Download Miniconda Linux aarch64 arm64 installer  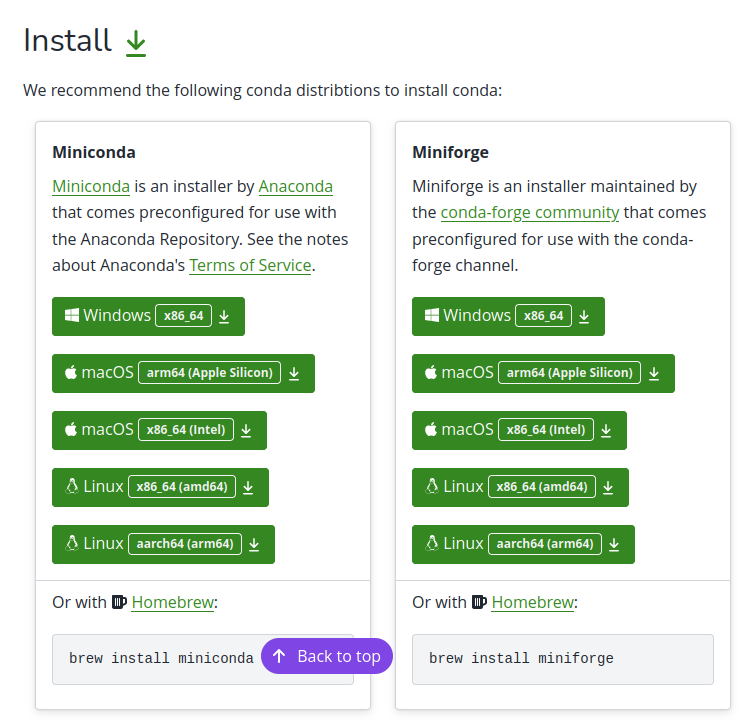pyautogui.click(x=163, y=544)
